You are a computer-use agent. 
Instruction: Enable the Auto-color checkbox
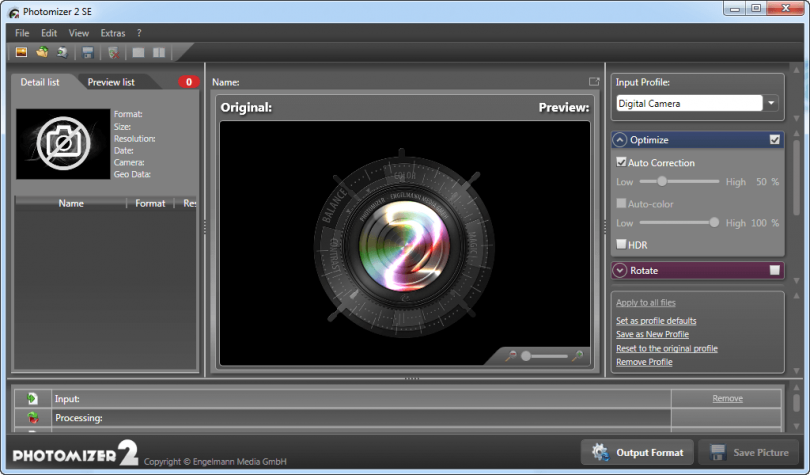point(621,203)
